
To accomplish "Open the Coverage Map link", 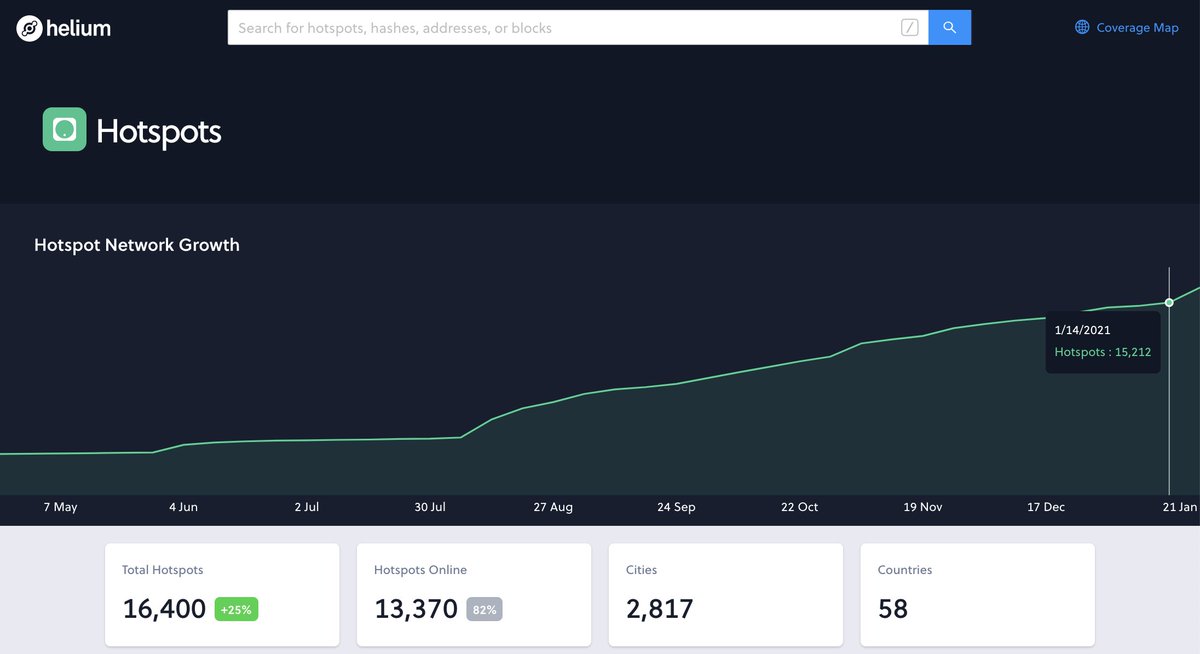I will tap(1127, 28).
